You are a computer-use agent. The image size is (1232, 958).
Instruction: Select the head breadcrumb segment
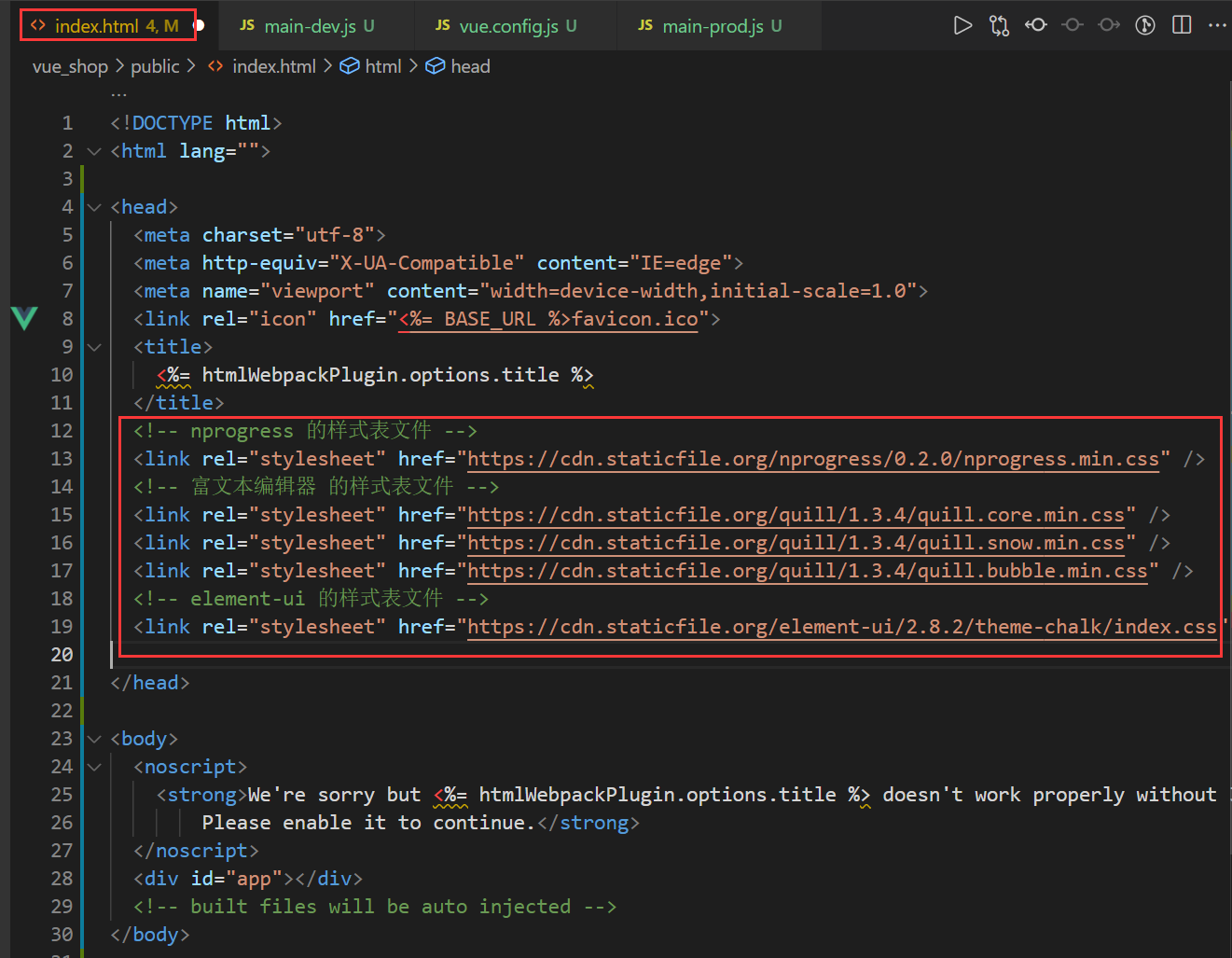458,66
